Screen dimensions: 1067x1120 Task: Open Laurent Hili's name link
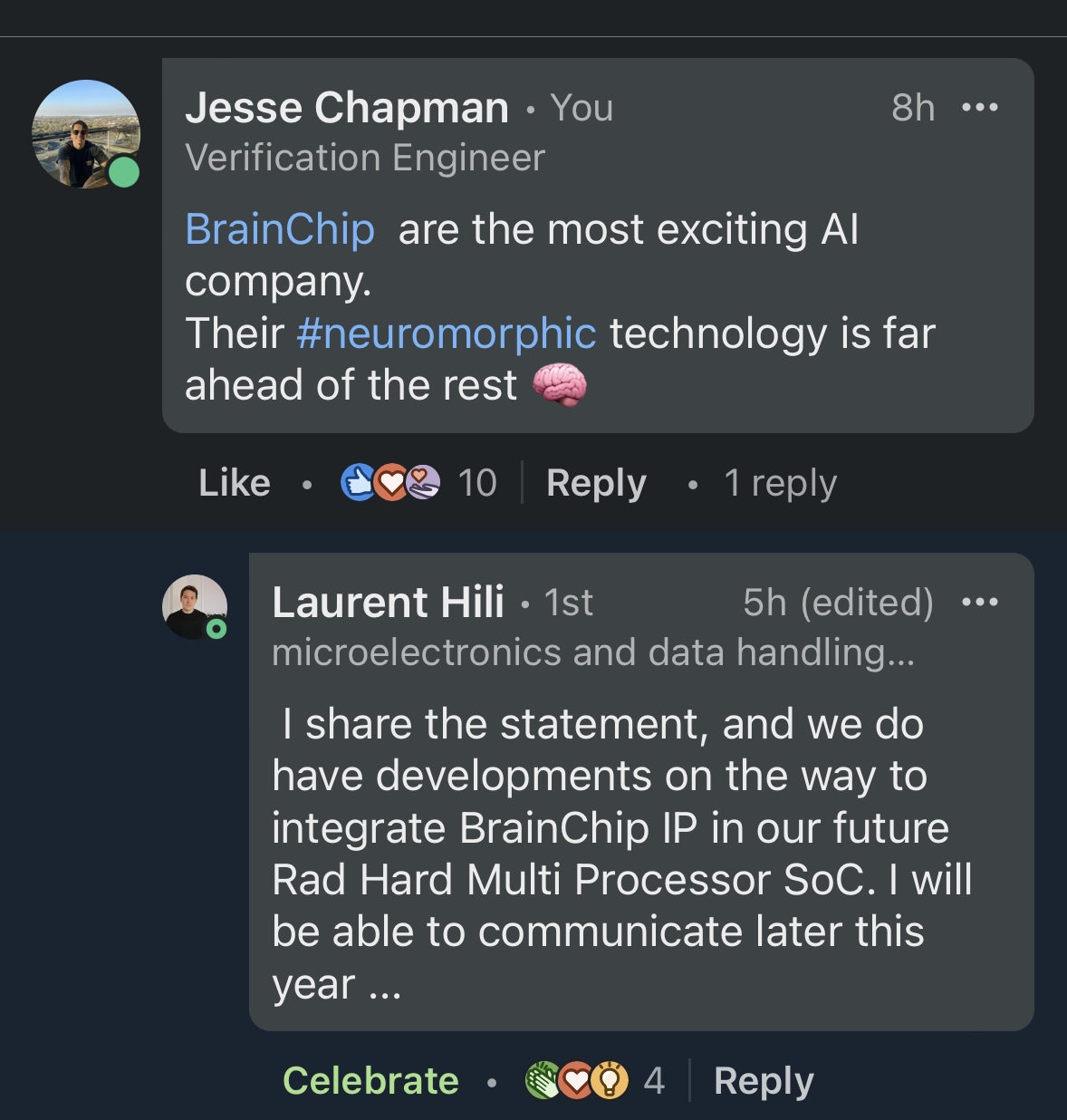(x=388, y=603)
